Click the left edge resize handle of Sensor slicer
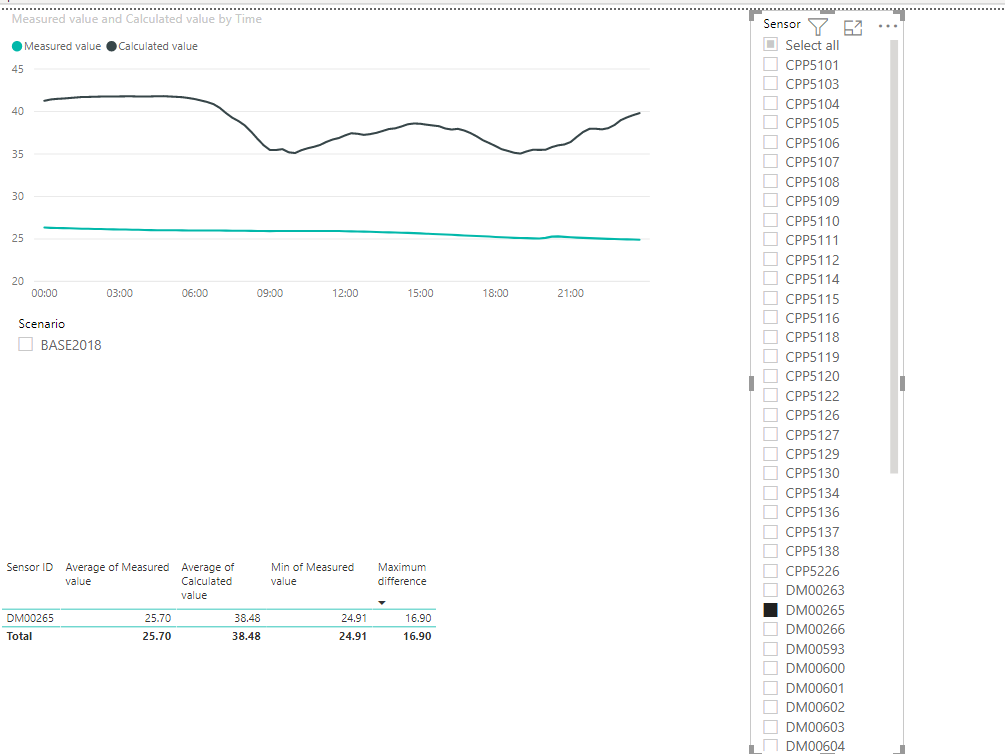 tap(751, 383)
